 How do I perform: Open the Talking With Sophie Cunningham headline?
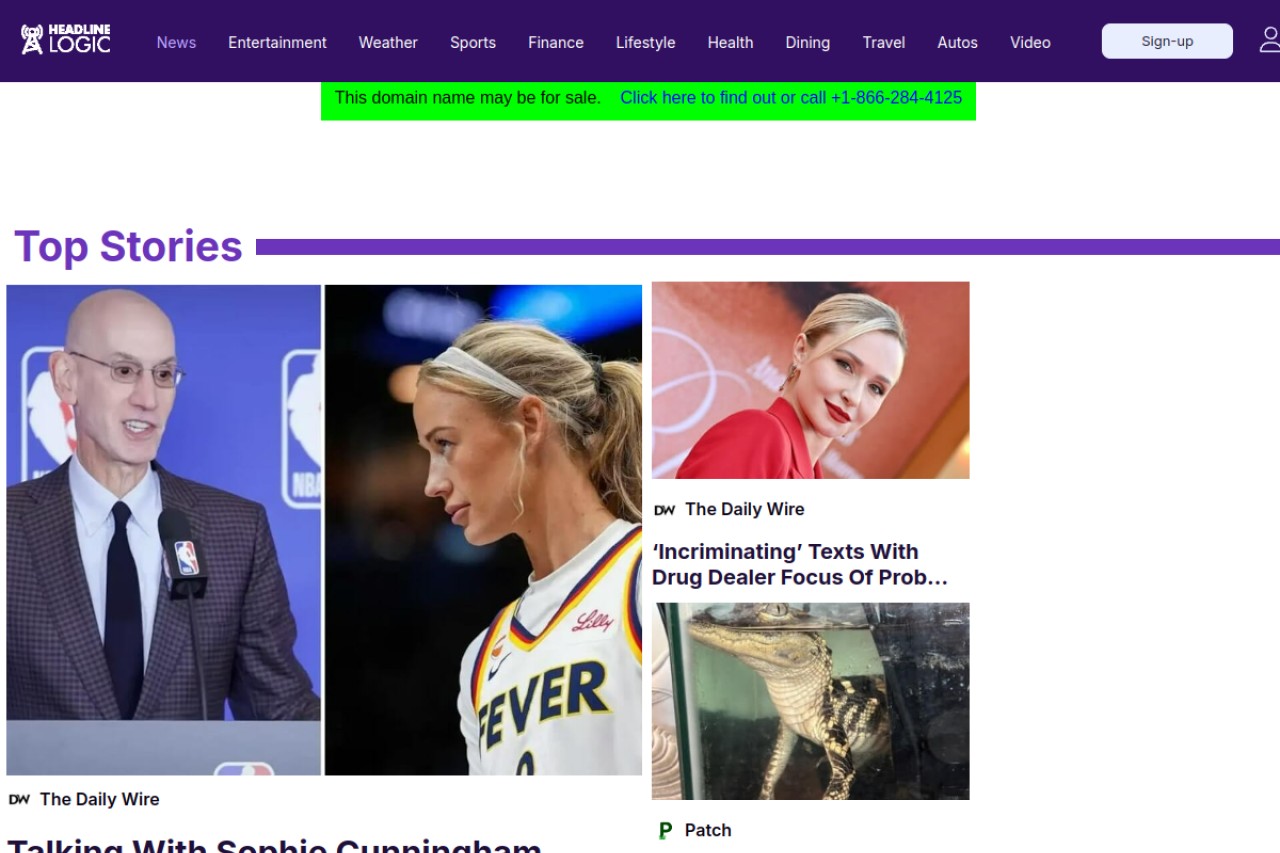pyautogui.click(x=274, y=843)
